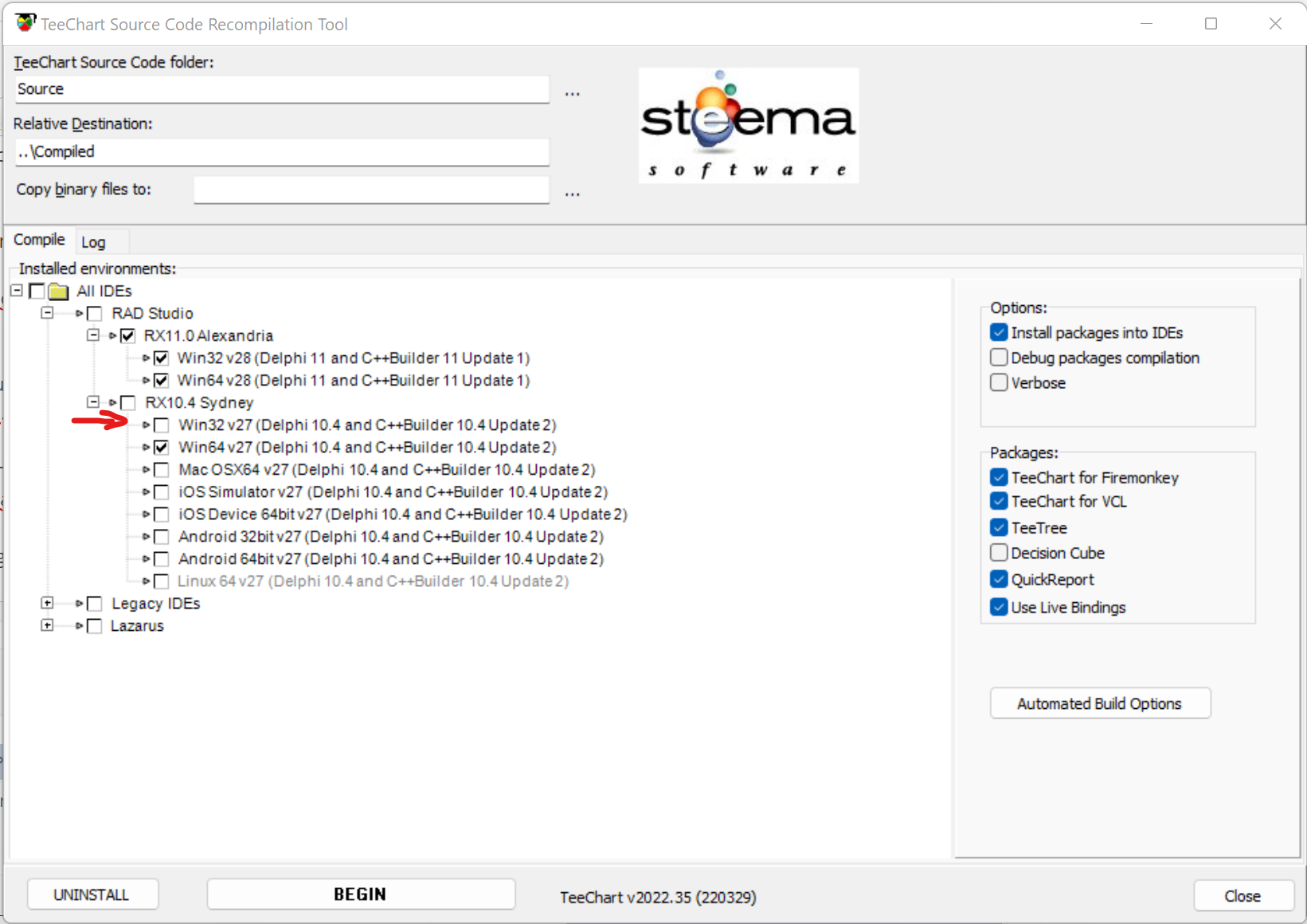Select Linux 64 v27 tree label

373,581
